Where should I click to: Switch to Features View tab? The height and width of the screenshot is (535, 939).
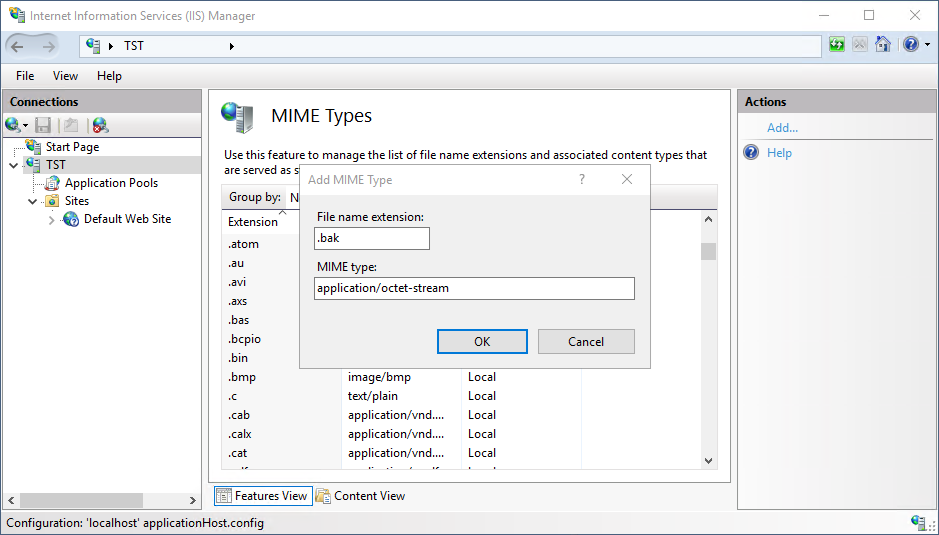[x=263, y=495]
